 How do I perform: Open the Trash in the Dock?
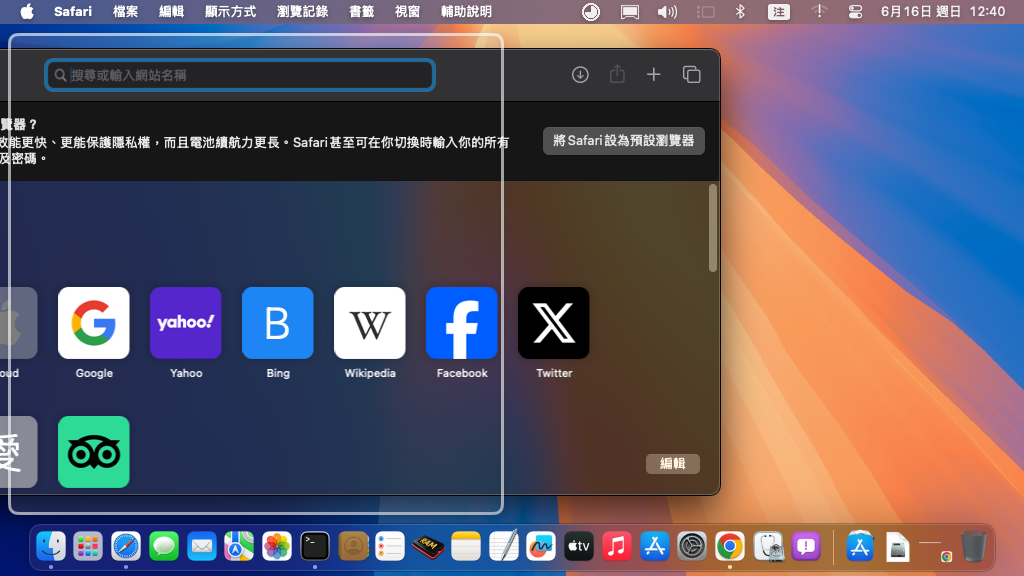[973, 546]
